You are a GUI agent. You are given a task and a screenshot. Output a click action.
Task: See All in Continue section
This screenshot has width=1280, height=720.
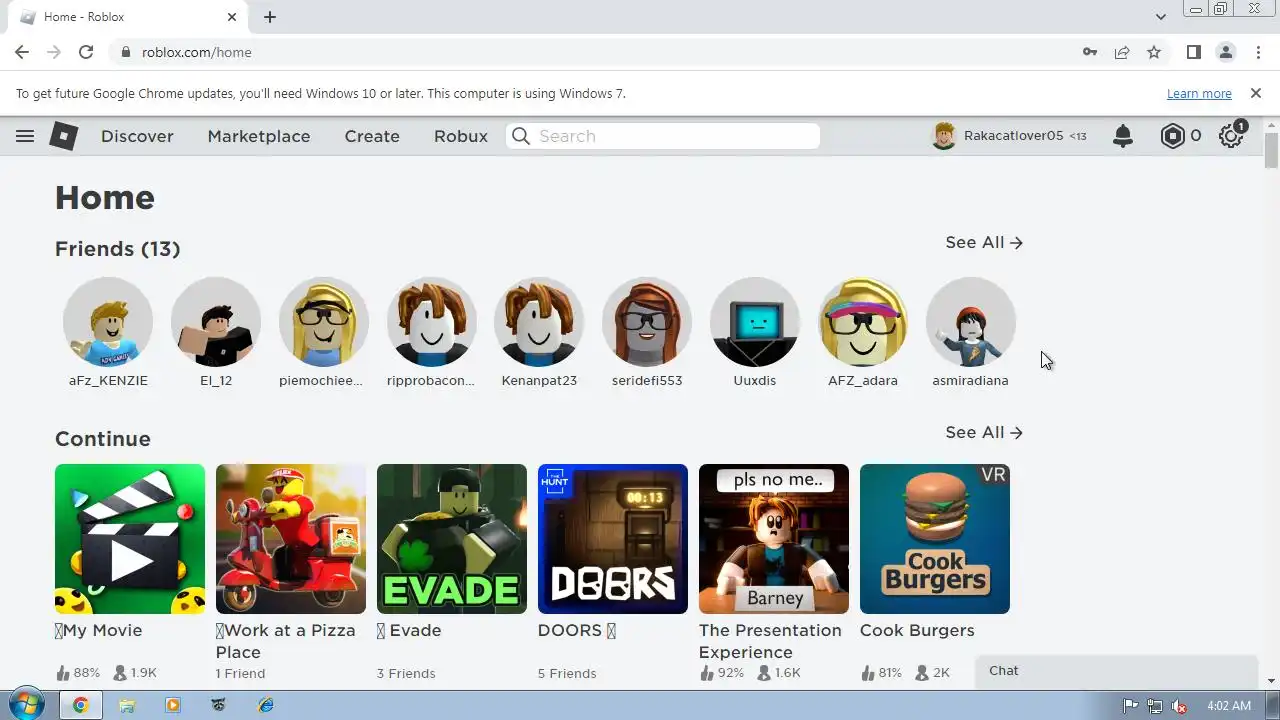(984, 432)
